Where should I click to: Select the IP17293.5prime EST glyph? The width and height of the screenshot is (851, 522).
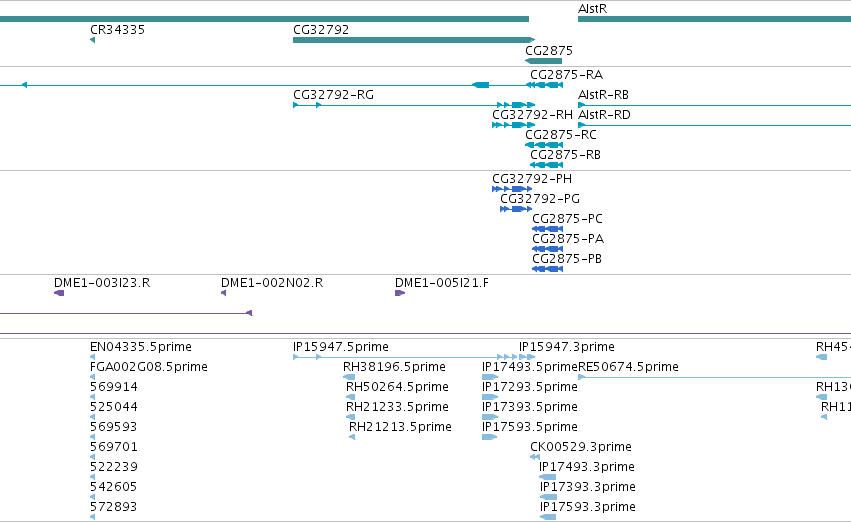coord(490,397)
